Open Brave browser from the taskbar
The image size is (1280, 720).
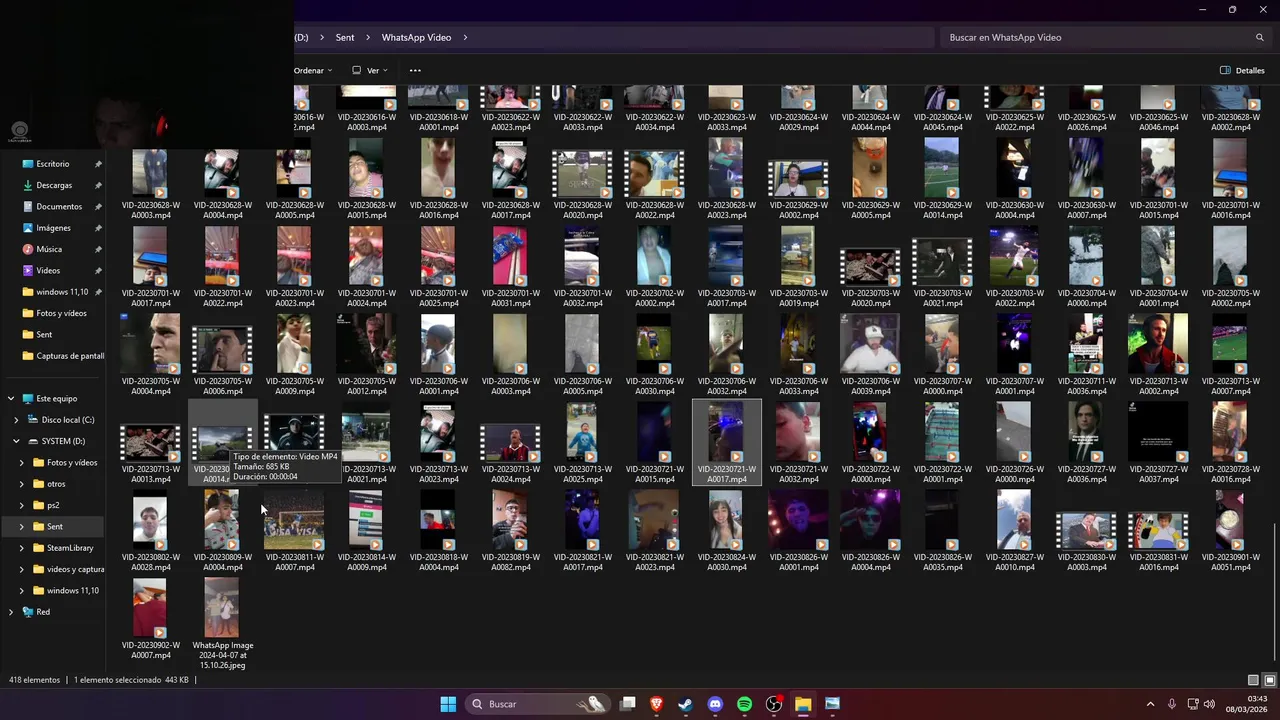pyautogui.click(x=657, y=704)
